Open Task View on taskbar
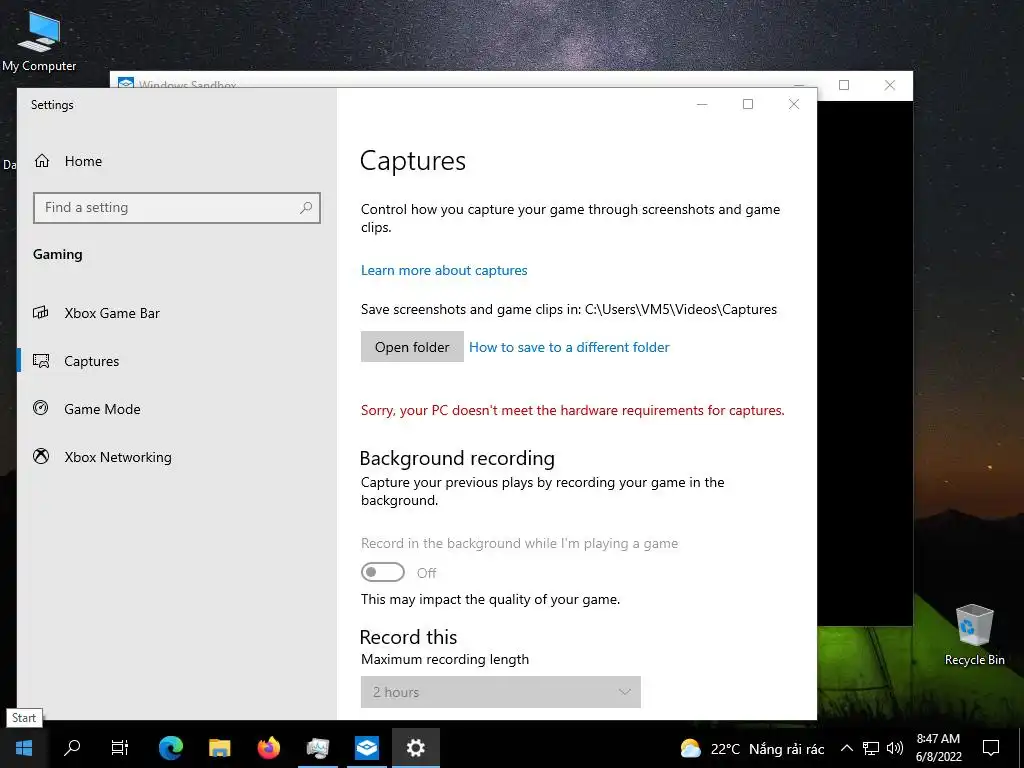 tap(120, 748)
